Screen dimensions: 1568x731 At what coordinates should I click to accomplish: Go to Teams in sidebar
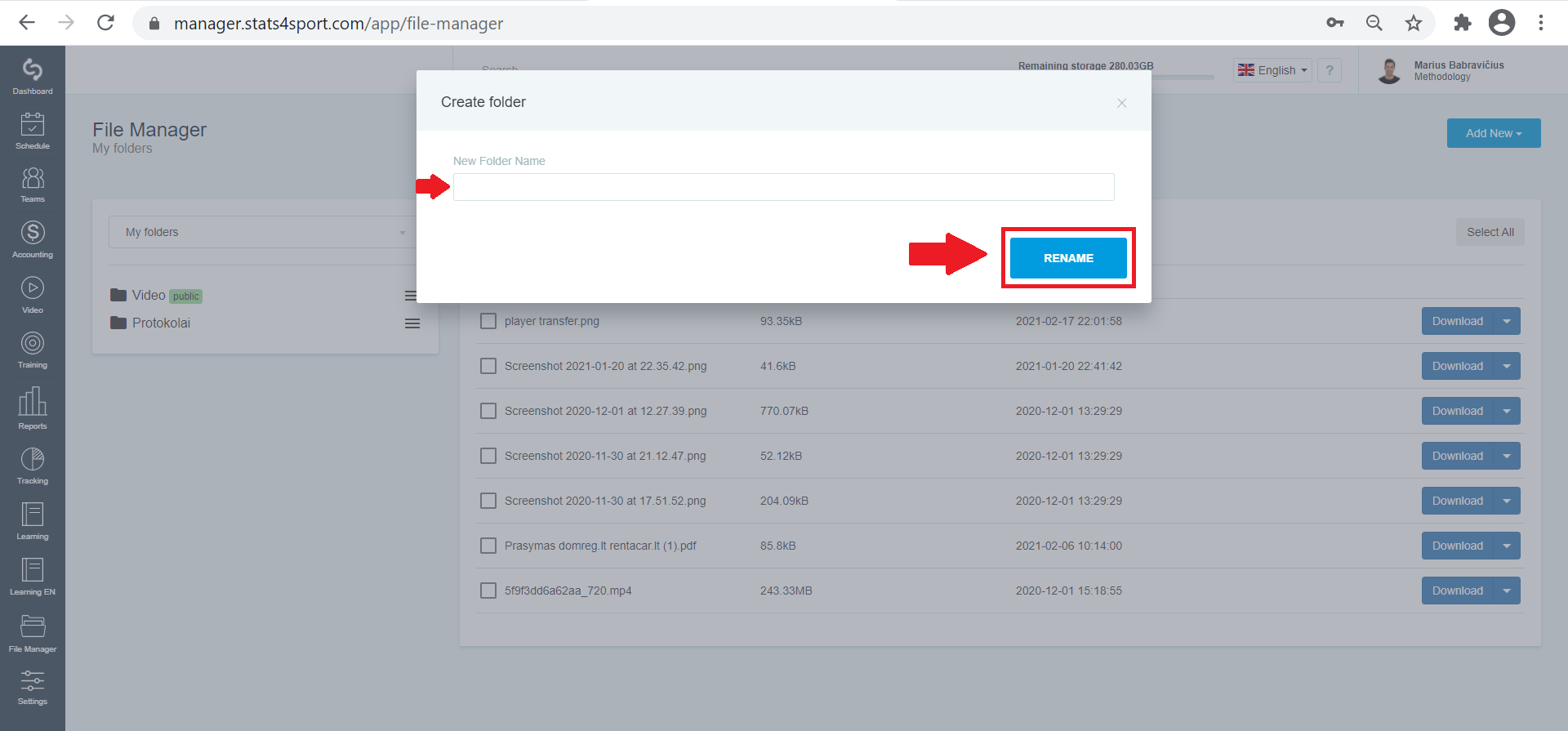[x=33, y=185]
